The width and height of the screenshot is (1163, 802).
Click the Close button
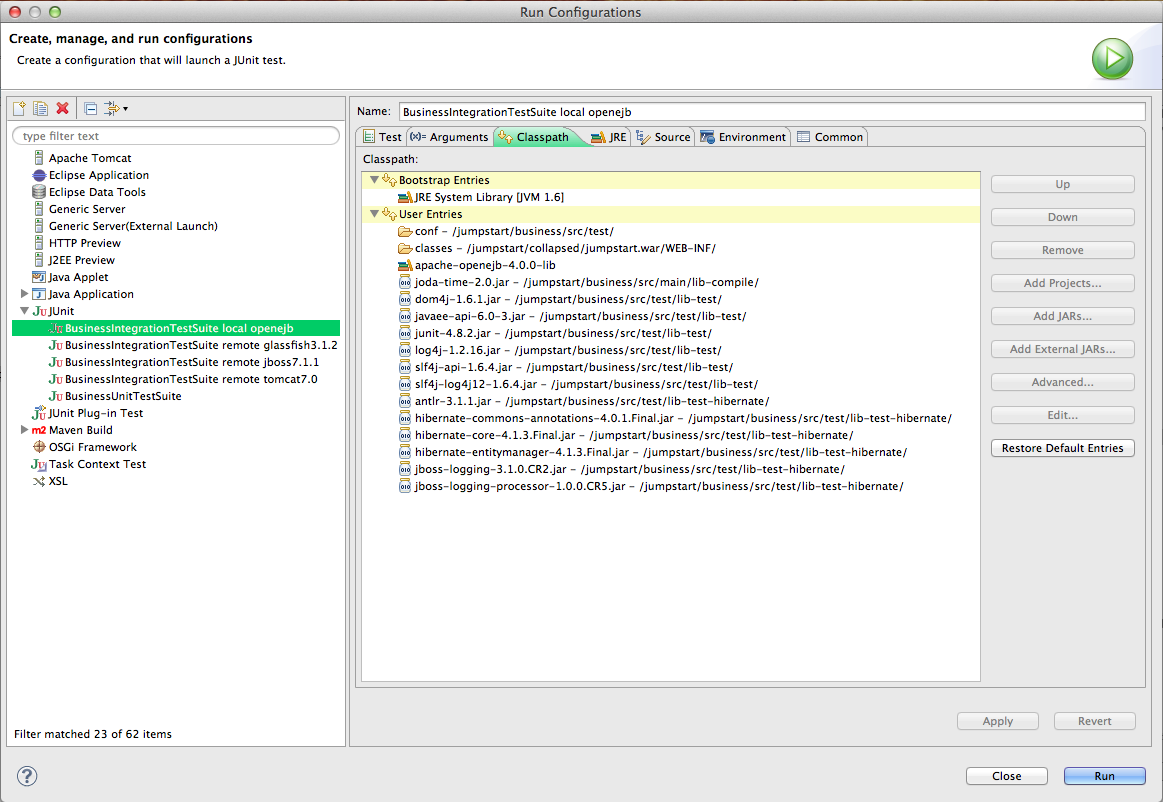[x=1006, y=776]
